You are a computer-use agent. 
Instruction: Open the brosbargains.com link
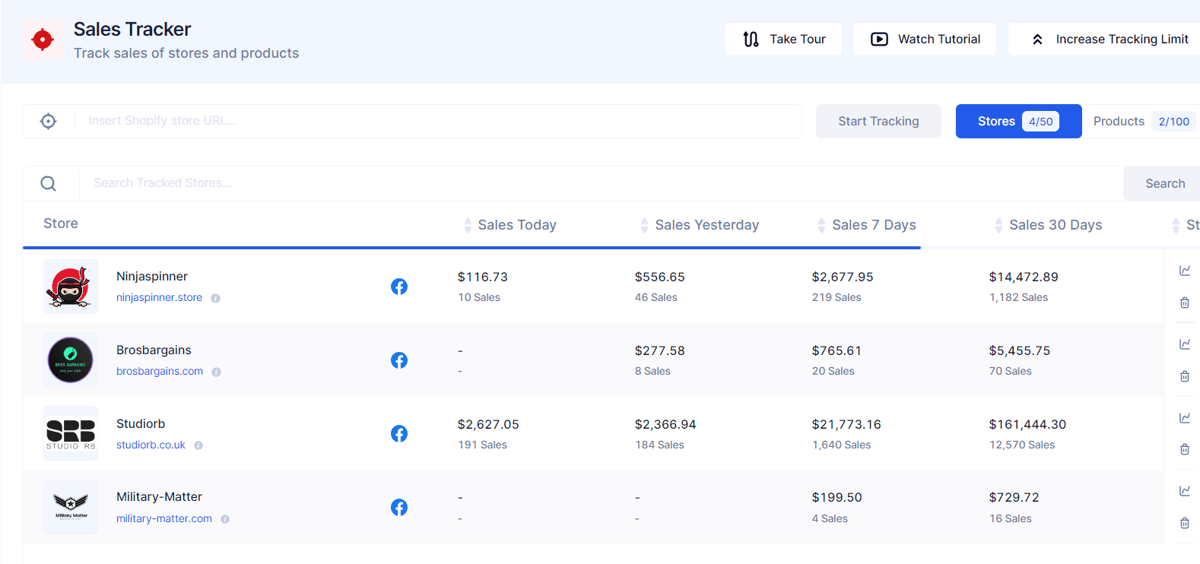160,371
